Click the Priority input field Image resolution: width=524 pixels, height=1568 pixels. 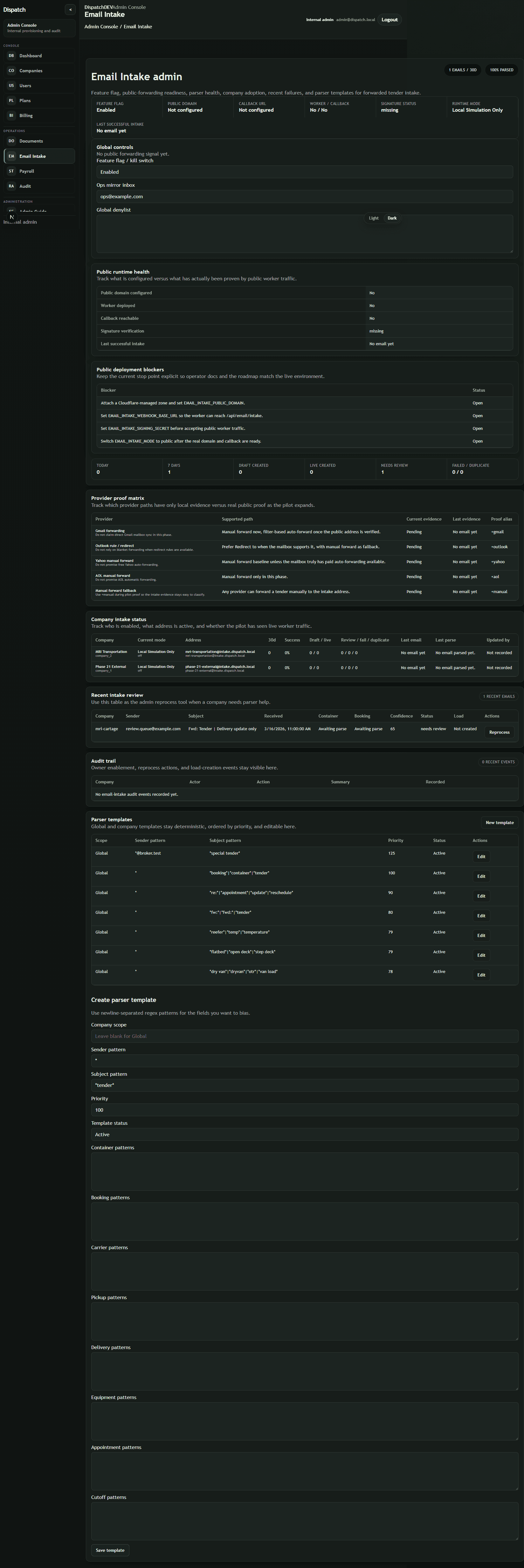(x=304, y=1109)
